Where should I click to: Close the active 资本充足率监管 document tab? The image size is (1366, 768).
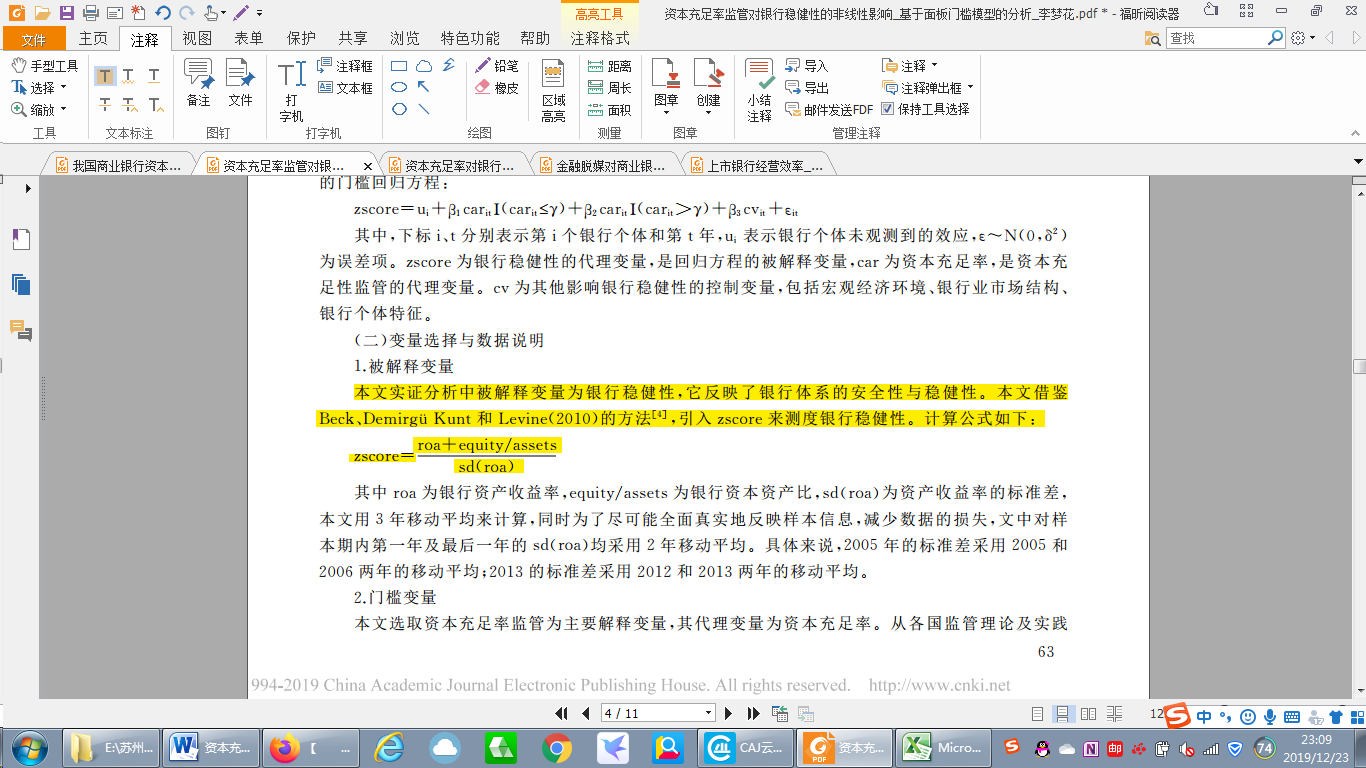pyautogui.click(x=368, y=166)
